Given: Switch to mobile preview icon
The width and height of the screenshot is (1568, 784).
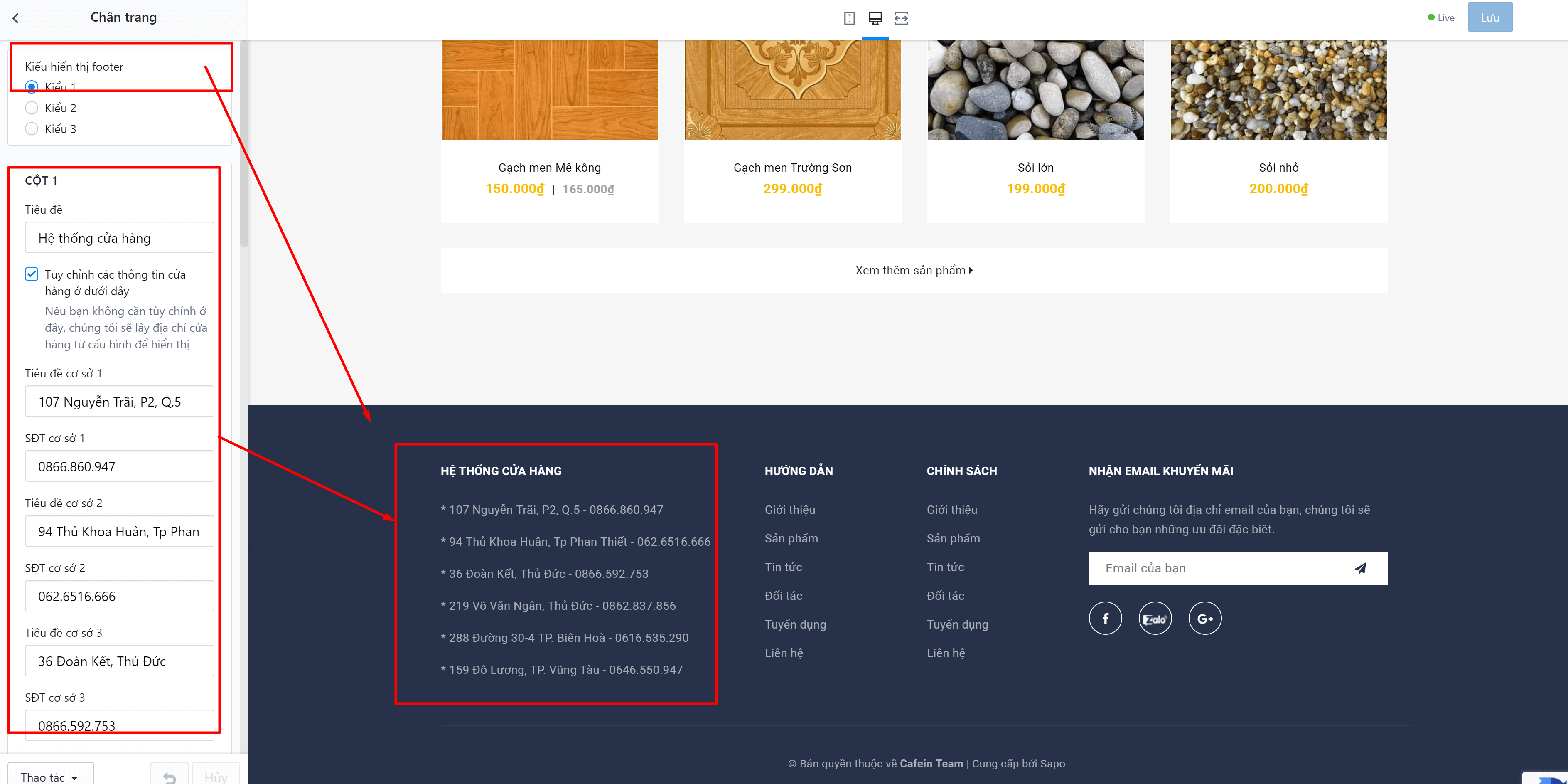Looking at the screenshot, I should pyautogui.click(x=849, y=18).
